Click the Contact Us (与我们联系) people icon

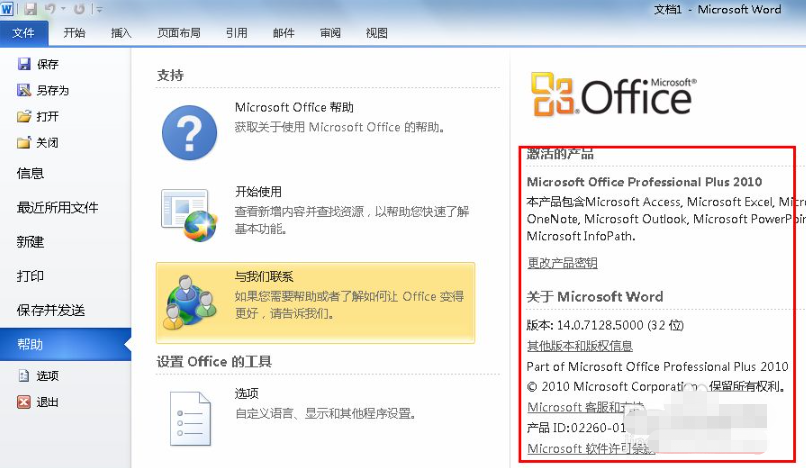(x=189, y=297)
